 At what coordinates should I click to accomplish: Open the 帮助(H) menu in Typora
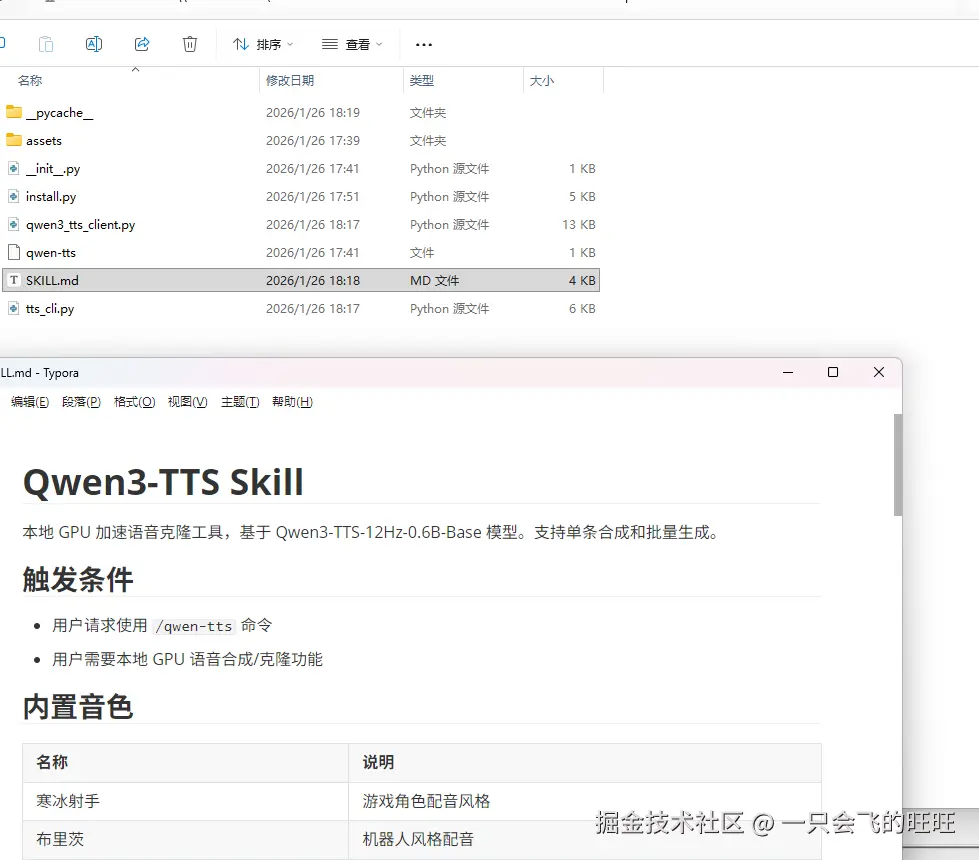point(292,402)
